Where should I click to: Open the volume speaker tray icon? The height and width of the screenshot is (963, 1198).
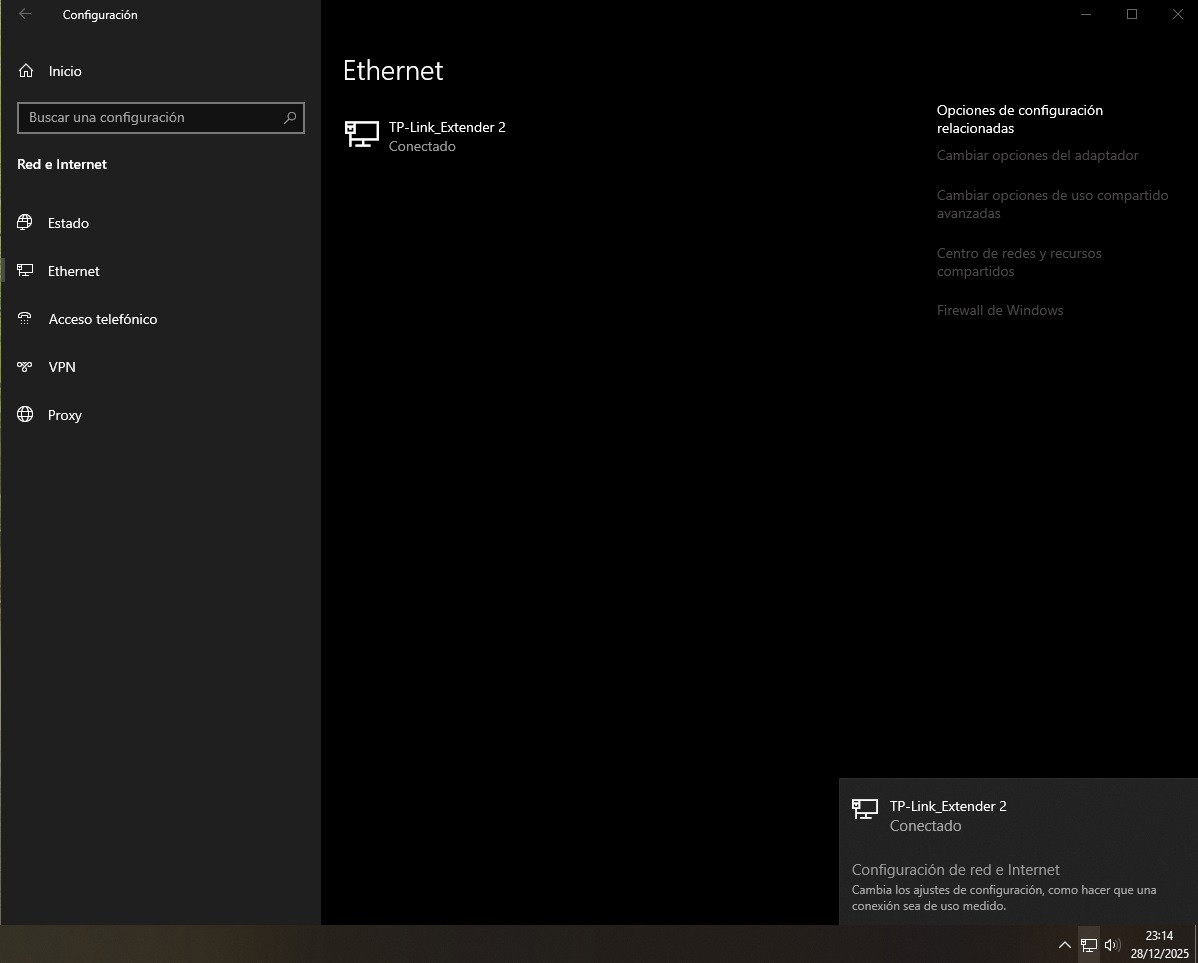coord(1112,945)
